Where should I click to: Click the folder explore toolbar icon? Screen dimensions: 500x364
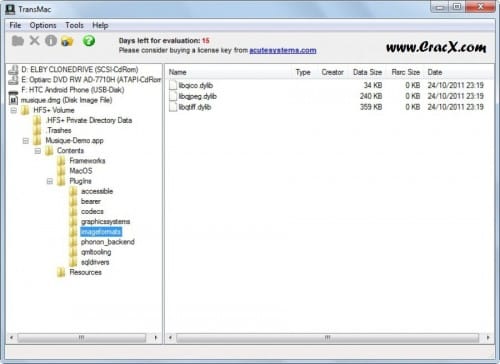[68, 41]
